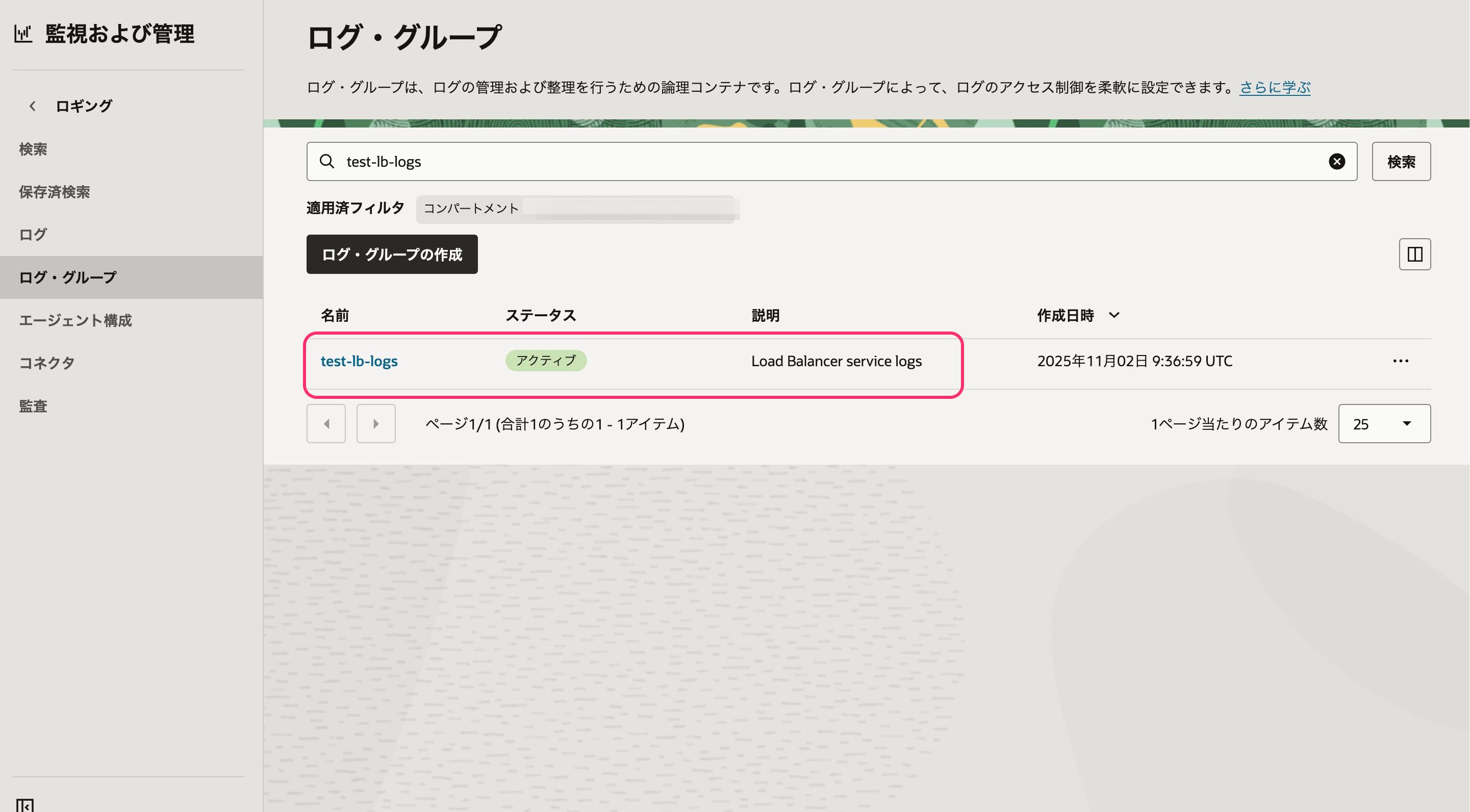Image resolution: width=1470 pixels, height=812 pixels.
Task: Open 保存済検索 in the sidebar
Action: point(54,192)
